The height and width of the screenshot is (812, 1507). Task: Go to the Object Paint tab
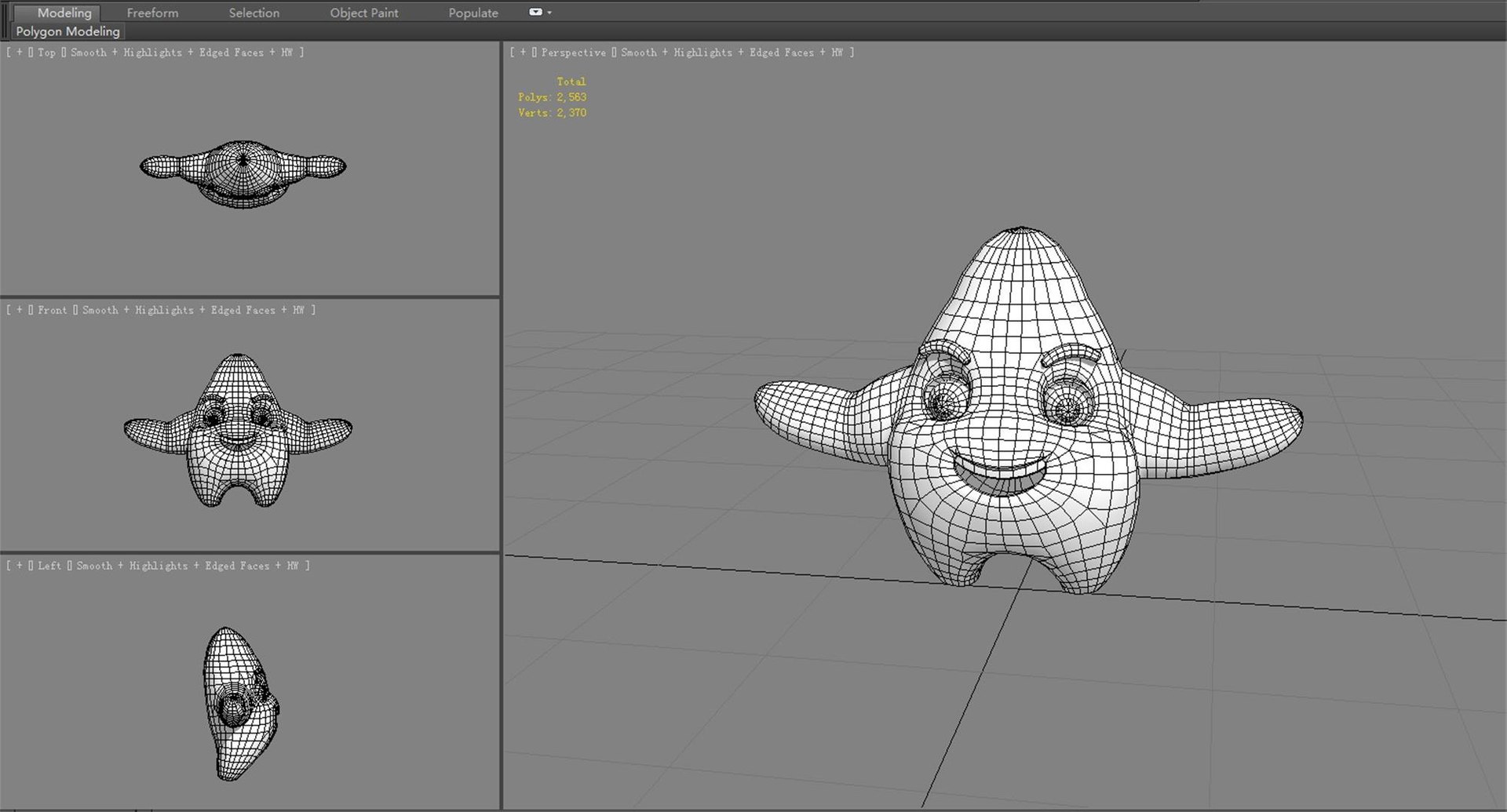click(x=363, y=13)
